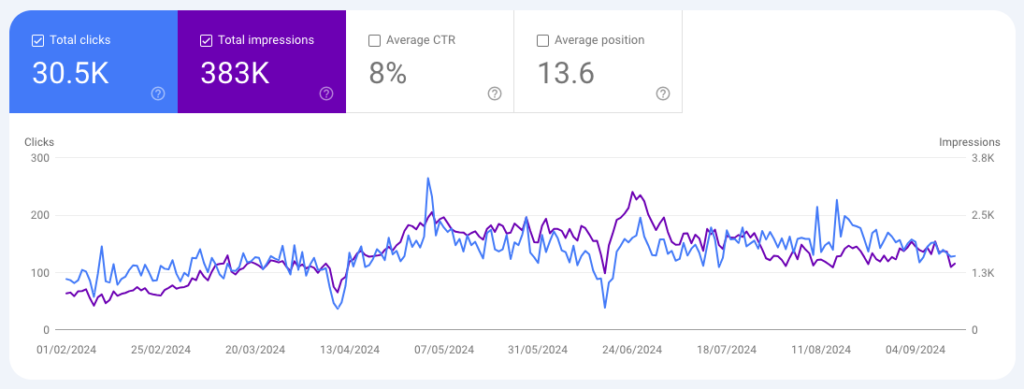The width and height of the screenshot is (1024, 389).
Task: Click the blue clicks peak near 07/05/2024
Action: [428, 178]
